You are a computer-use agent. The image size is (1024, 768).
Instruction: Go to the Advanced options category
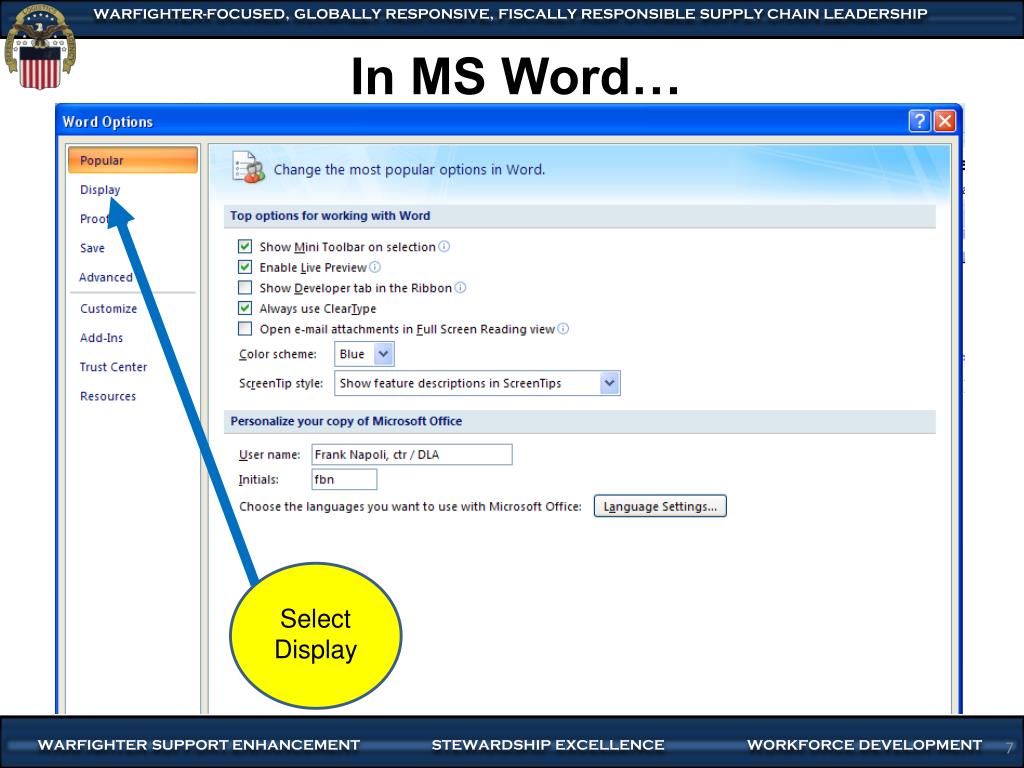click(x=106, y=277)
